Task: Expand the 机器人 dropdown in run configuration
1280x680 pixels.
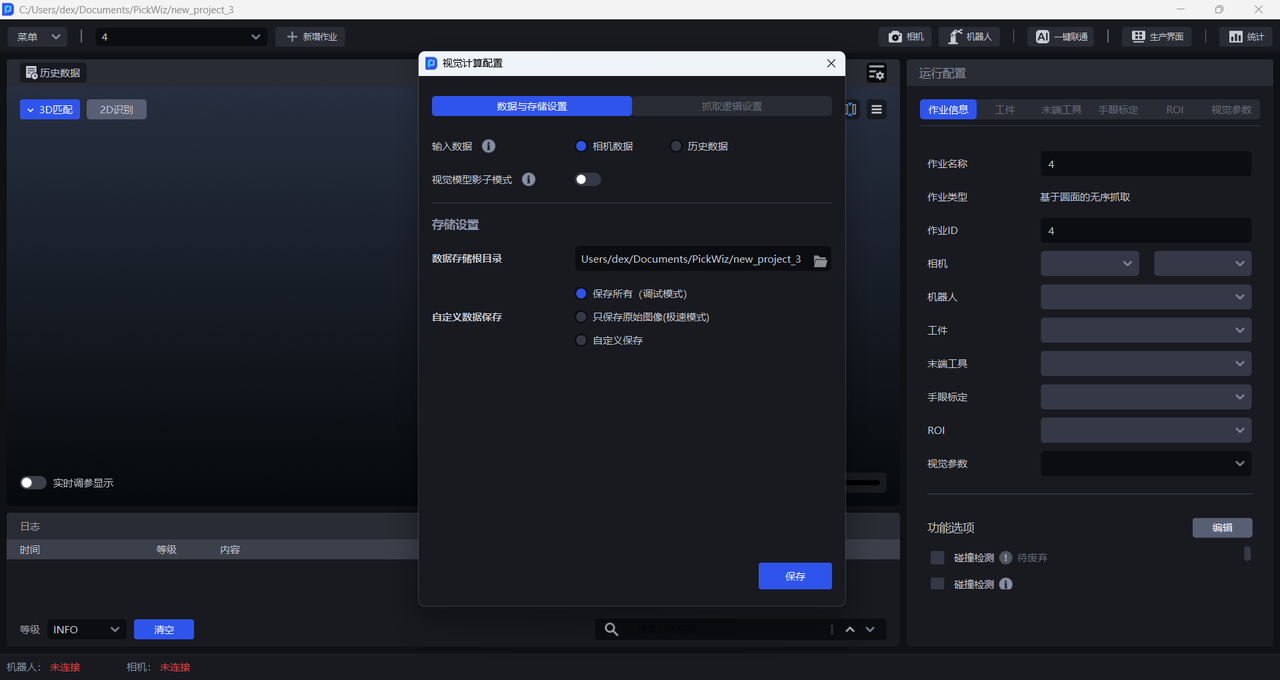Action: coord(1145,297)
